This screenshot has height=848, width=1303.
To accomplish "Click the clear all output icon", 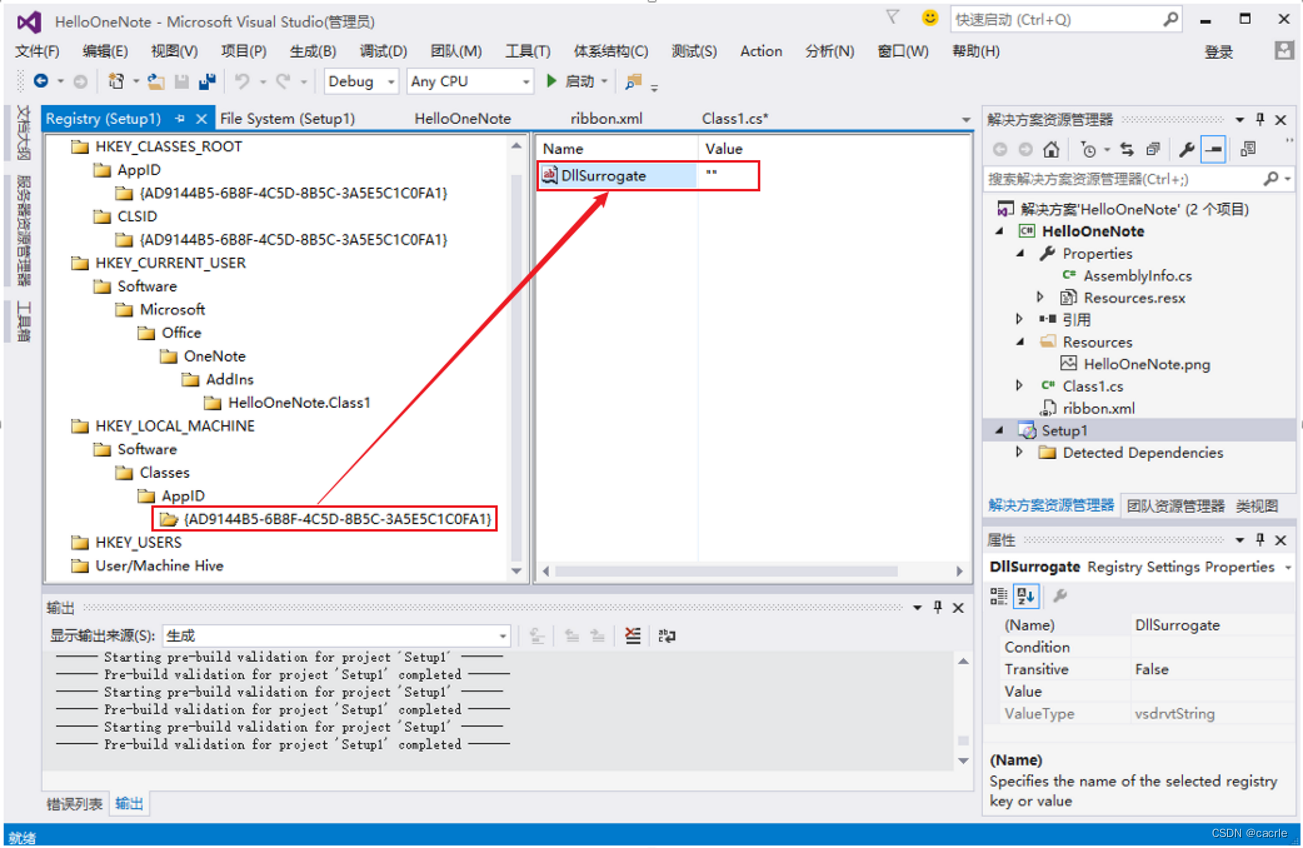I will point(633,635).
